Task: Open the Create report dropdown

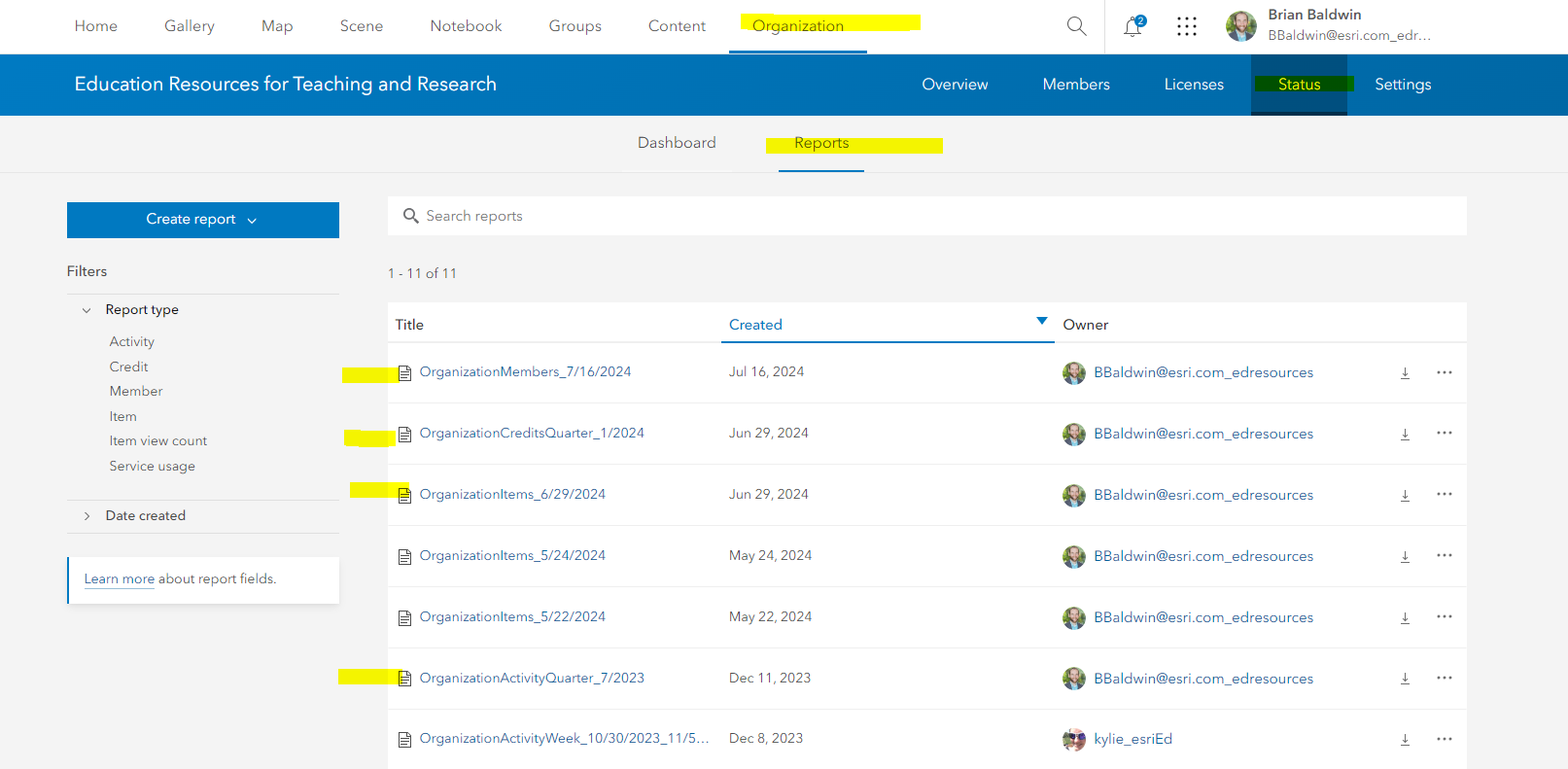Action: coord(203,220)
